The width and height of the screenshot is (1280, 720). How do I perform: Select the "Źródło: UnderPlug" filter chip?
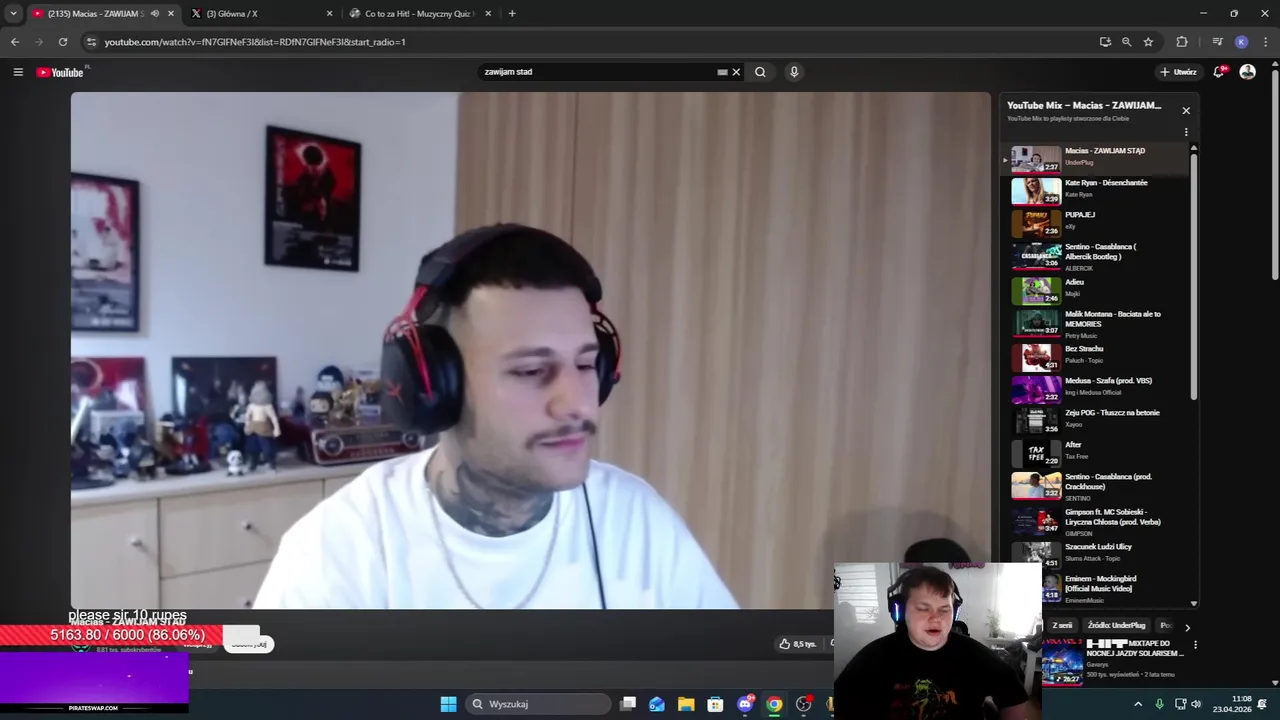coord(1116,625)
